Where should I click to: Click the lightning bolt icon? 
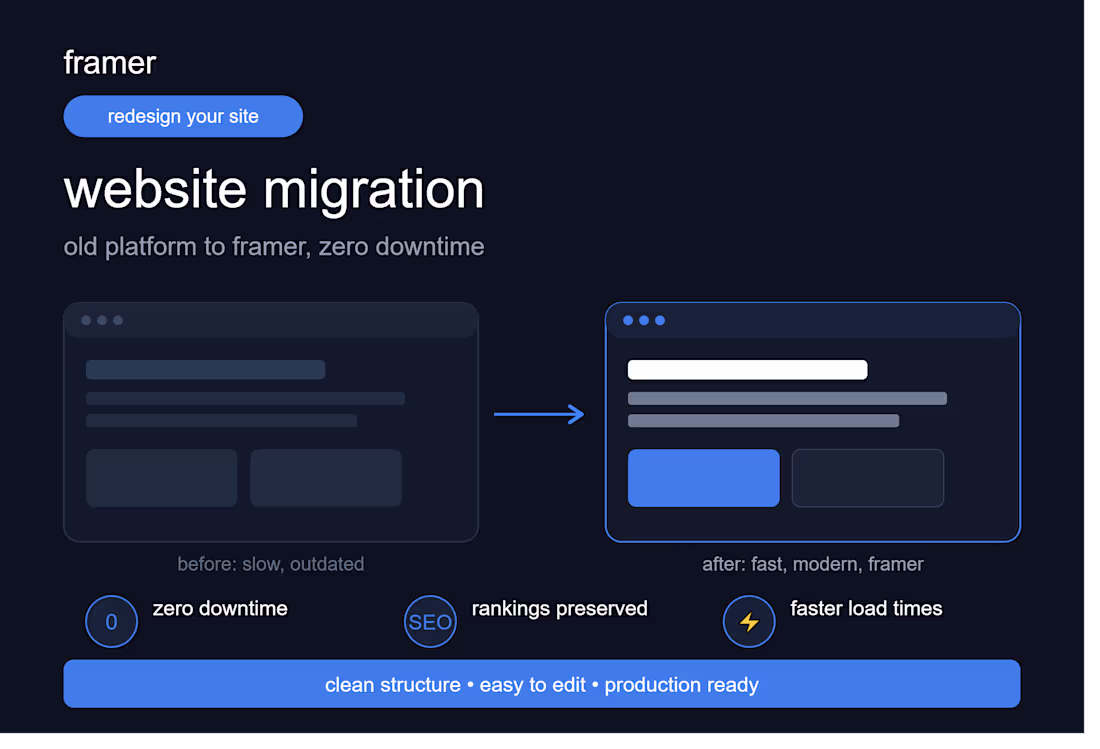(x=749, y=621)
